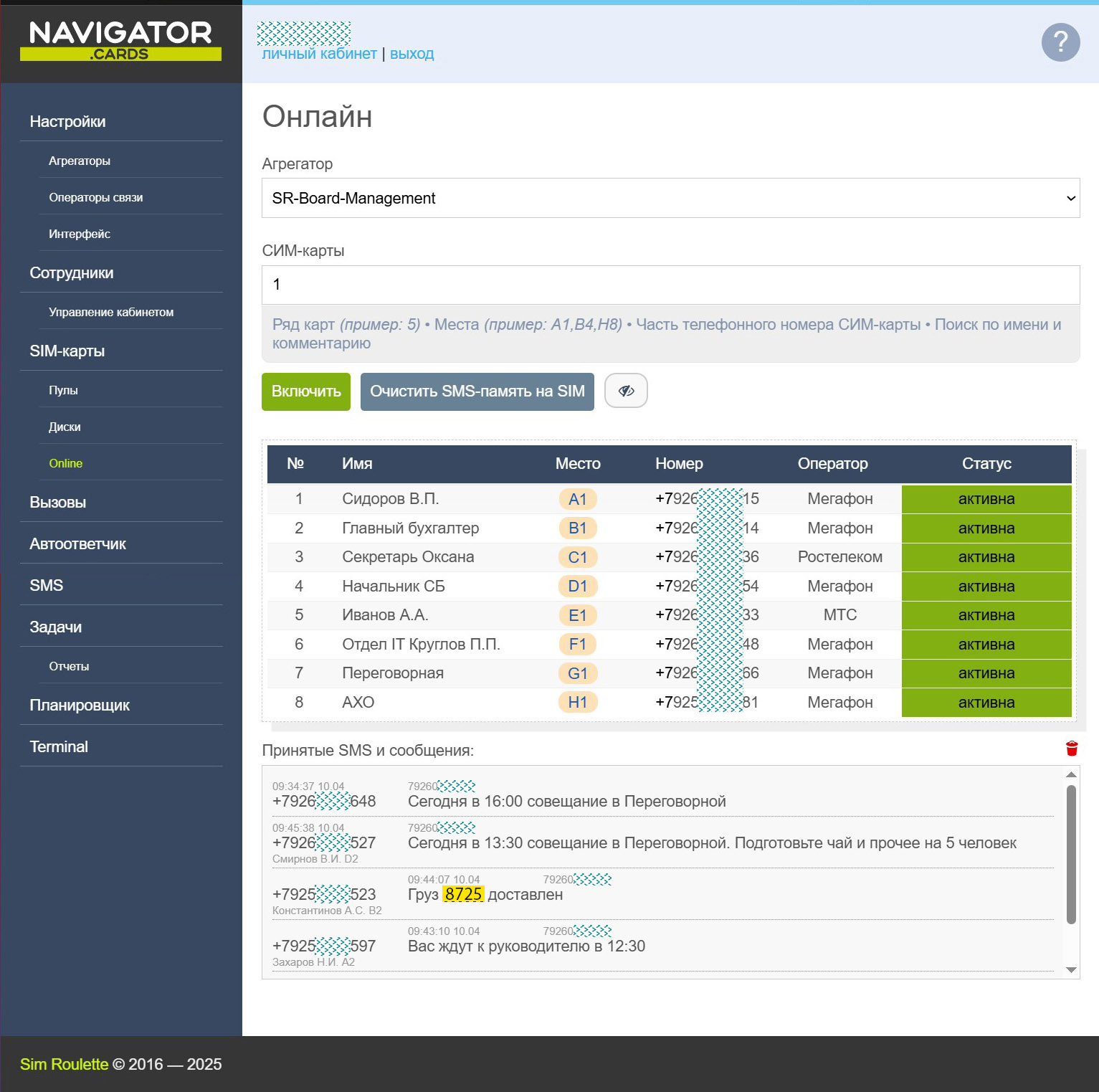Click active status of АХО row
Image resolution: width=1099 pixels, height=1092 pixels.
(986, 702)
